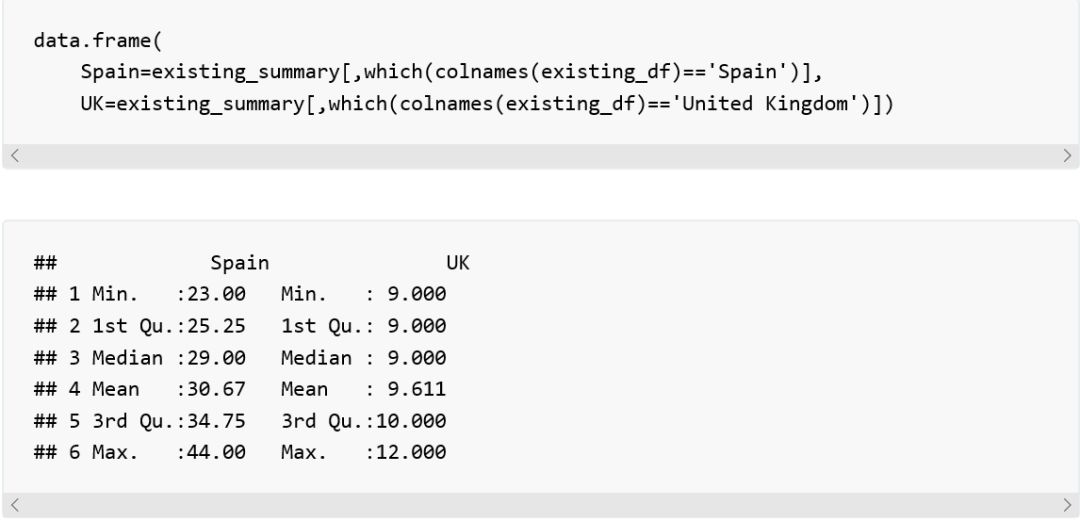This screenshot has width=1080, height=521.
Task: Click left scroll arrow of the code block
Action: [x=14, y=156]
